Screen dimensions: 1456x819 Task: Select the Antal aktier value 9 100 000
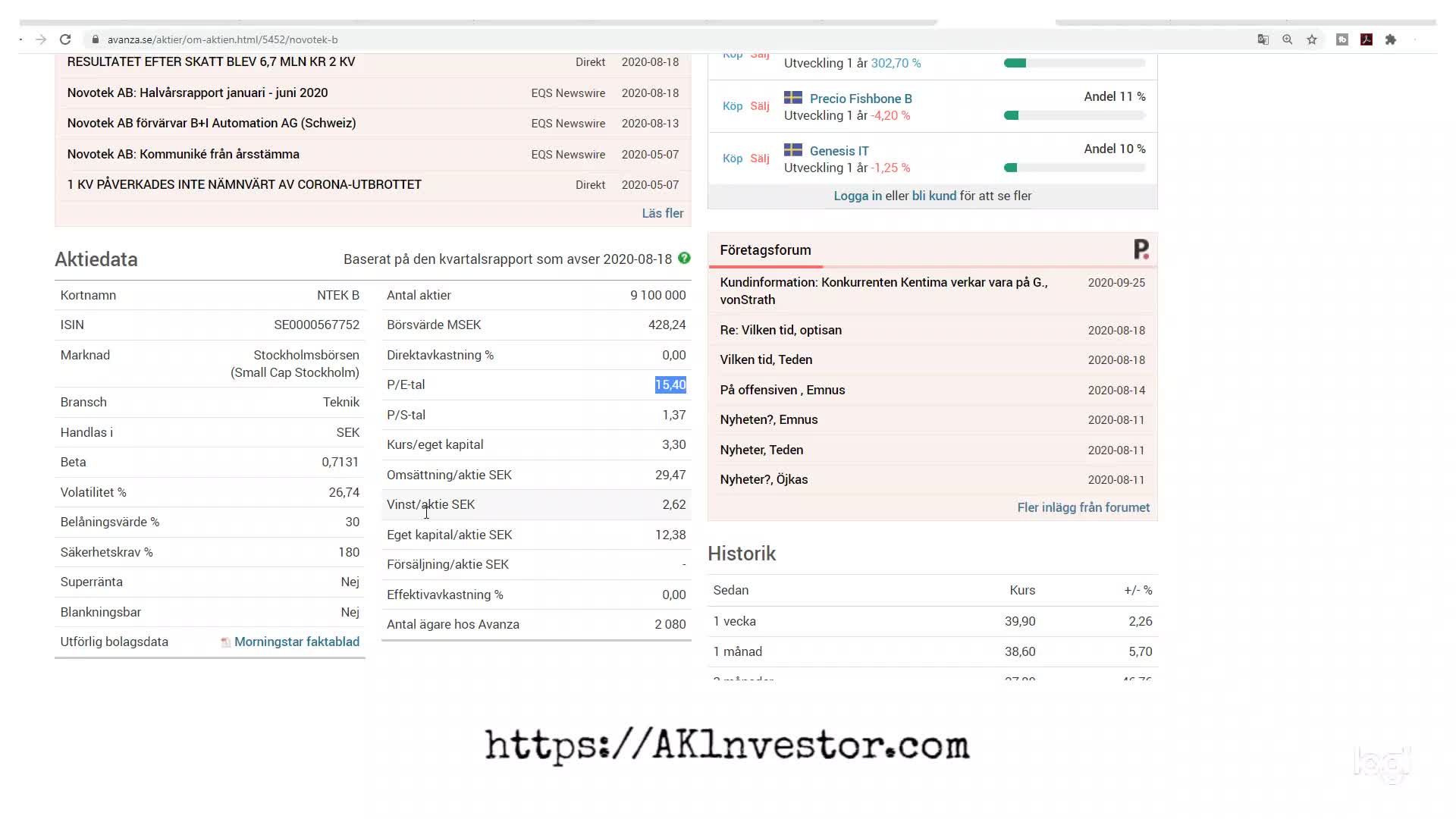point(657,295)
